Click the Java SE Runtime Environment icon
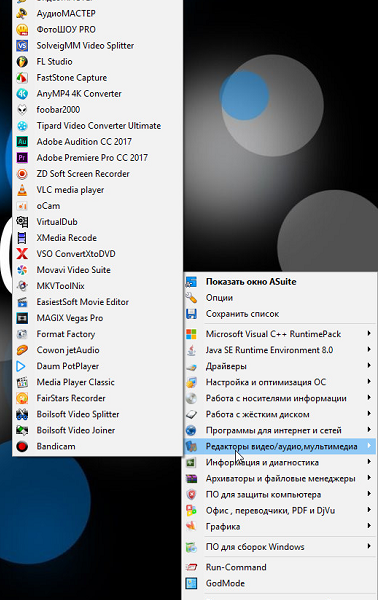Image resolution: width=379 pixels, height=600 pixels. pyautogui.click(x=191, y=350)
